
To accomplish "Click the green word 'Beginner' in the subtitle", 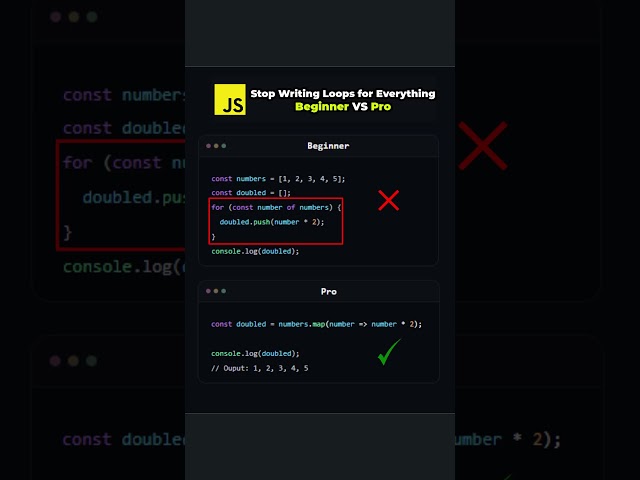I will (x=322, y=107).
